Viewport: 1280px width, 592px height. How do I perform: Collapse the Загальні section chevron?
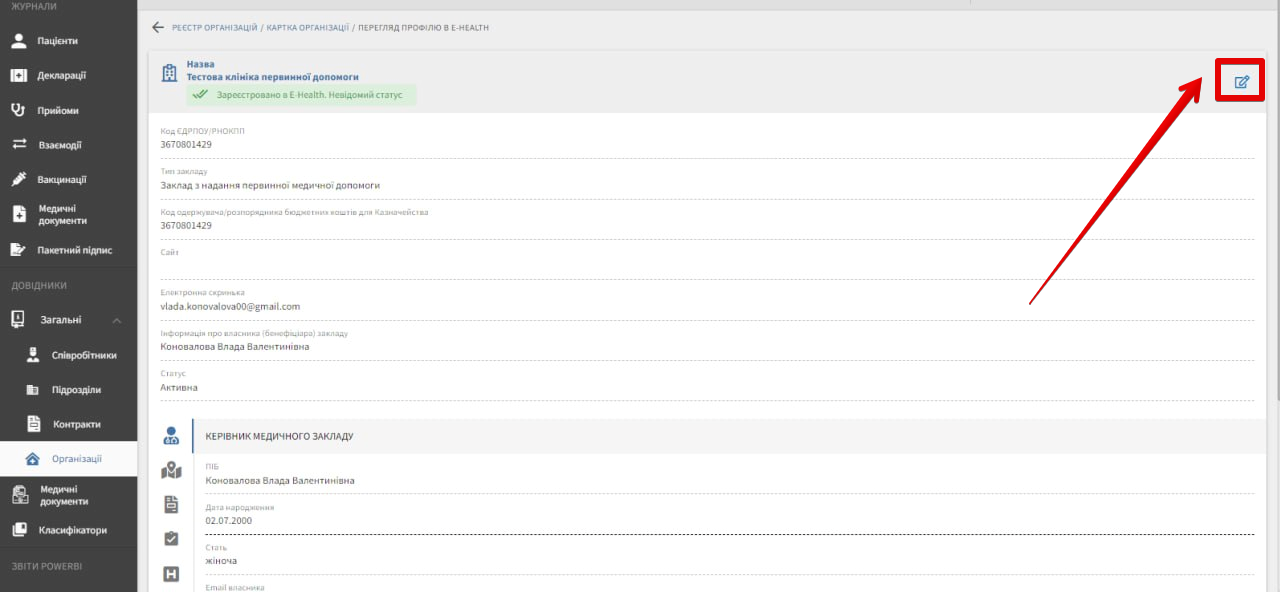tap(117, 320)
